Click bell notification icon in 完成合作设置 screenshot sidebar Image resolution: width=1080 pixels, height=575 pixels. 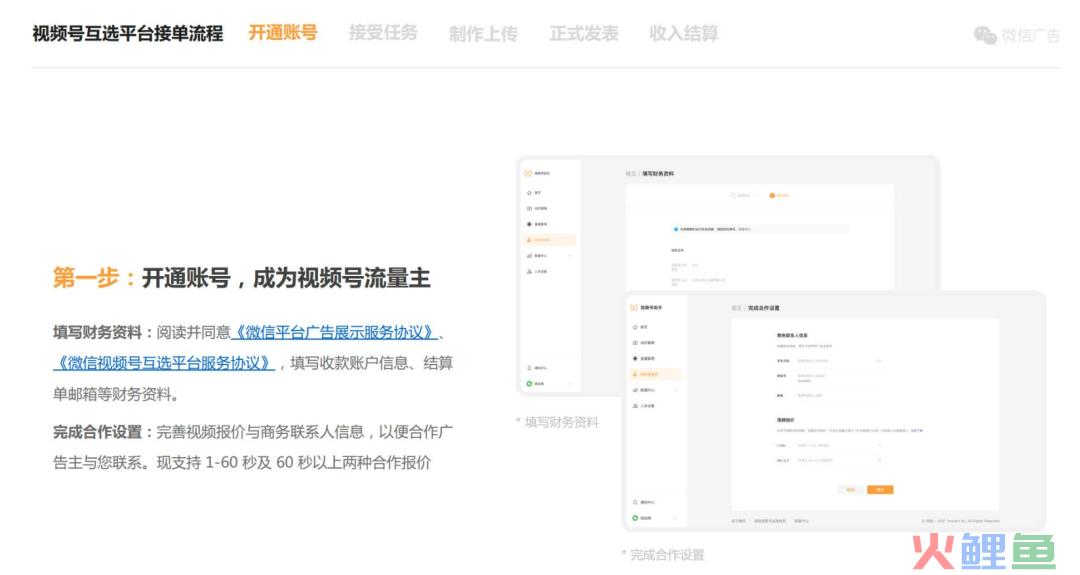635,502
